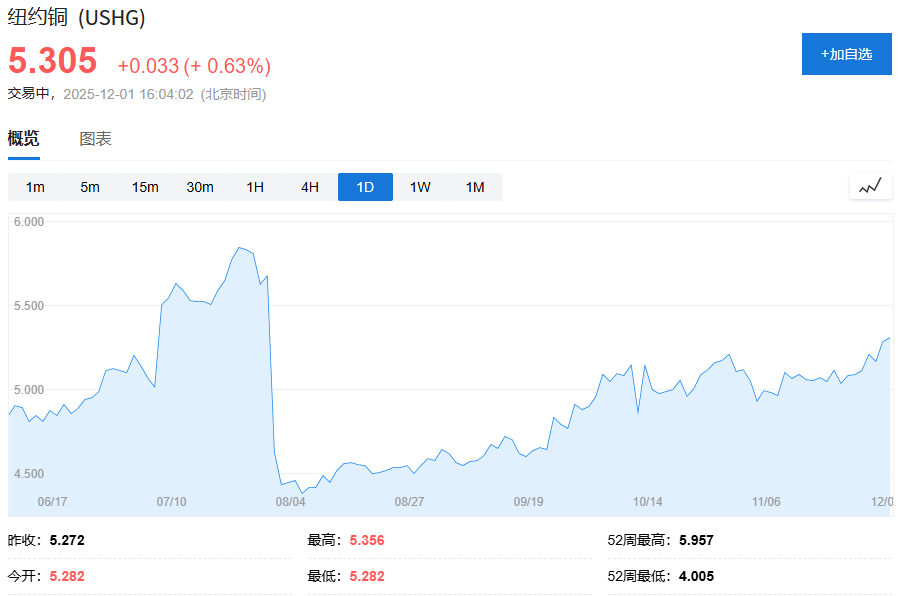
Task: Click the 今开 value 5.282
Action: click(x=67, y=576)
